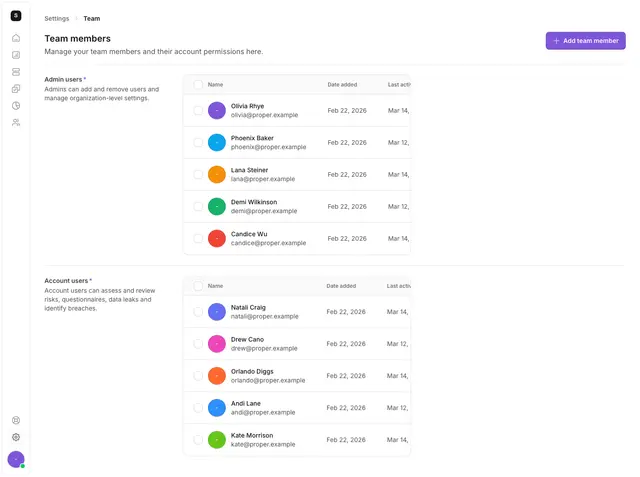Check the Phoenix Baker row checkbox
The image size is (640, 477).
198,142
